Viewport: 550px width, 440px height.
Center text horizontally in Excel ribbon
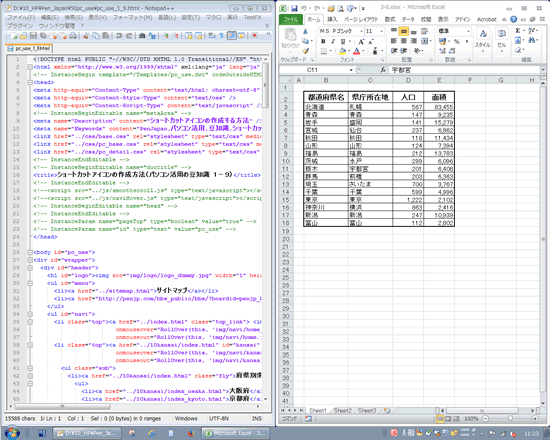[x=404, y=41]
